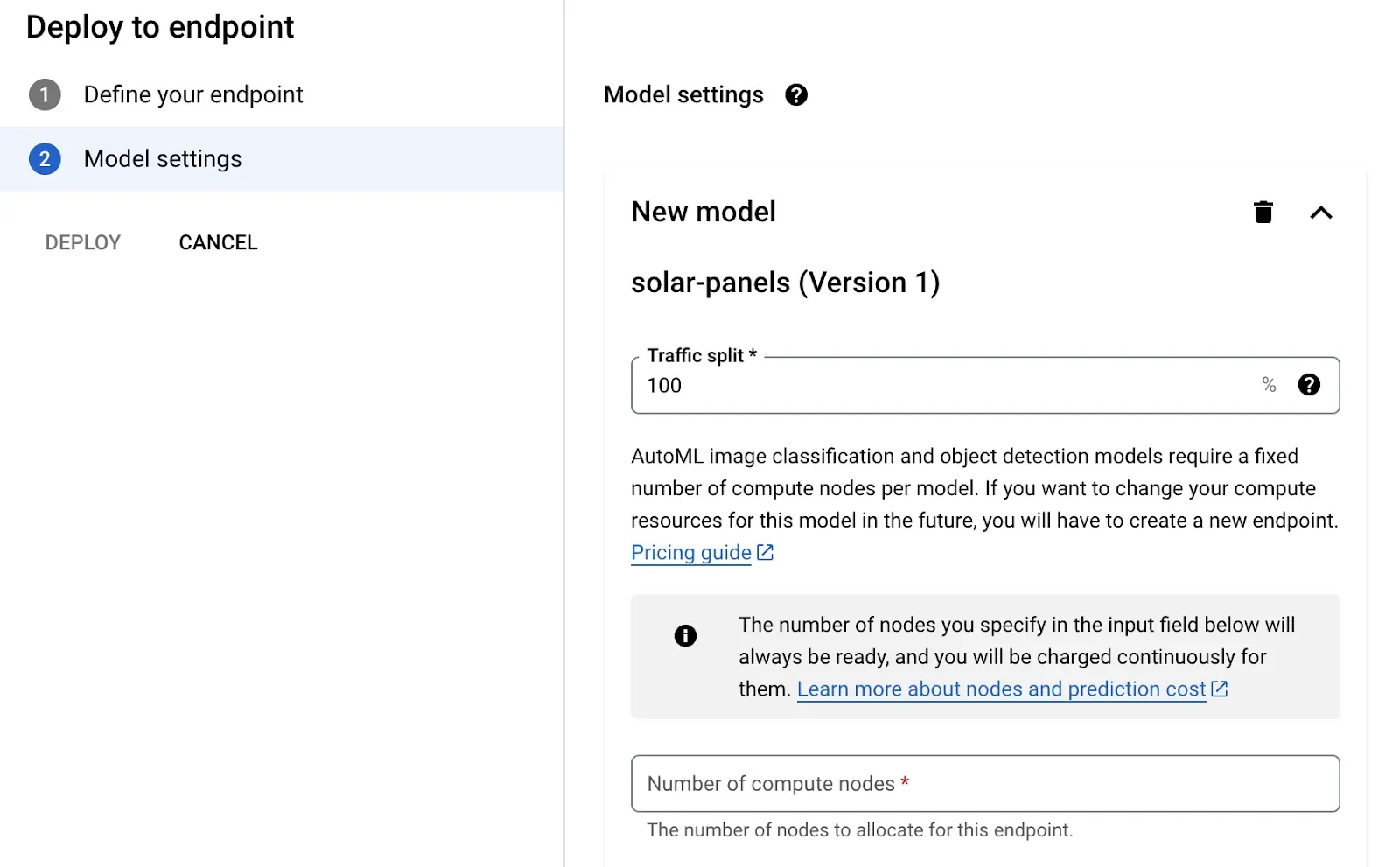
Task: Click the Model settings help icon
Action: pos(795,94)
